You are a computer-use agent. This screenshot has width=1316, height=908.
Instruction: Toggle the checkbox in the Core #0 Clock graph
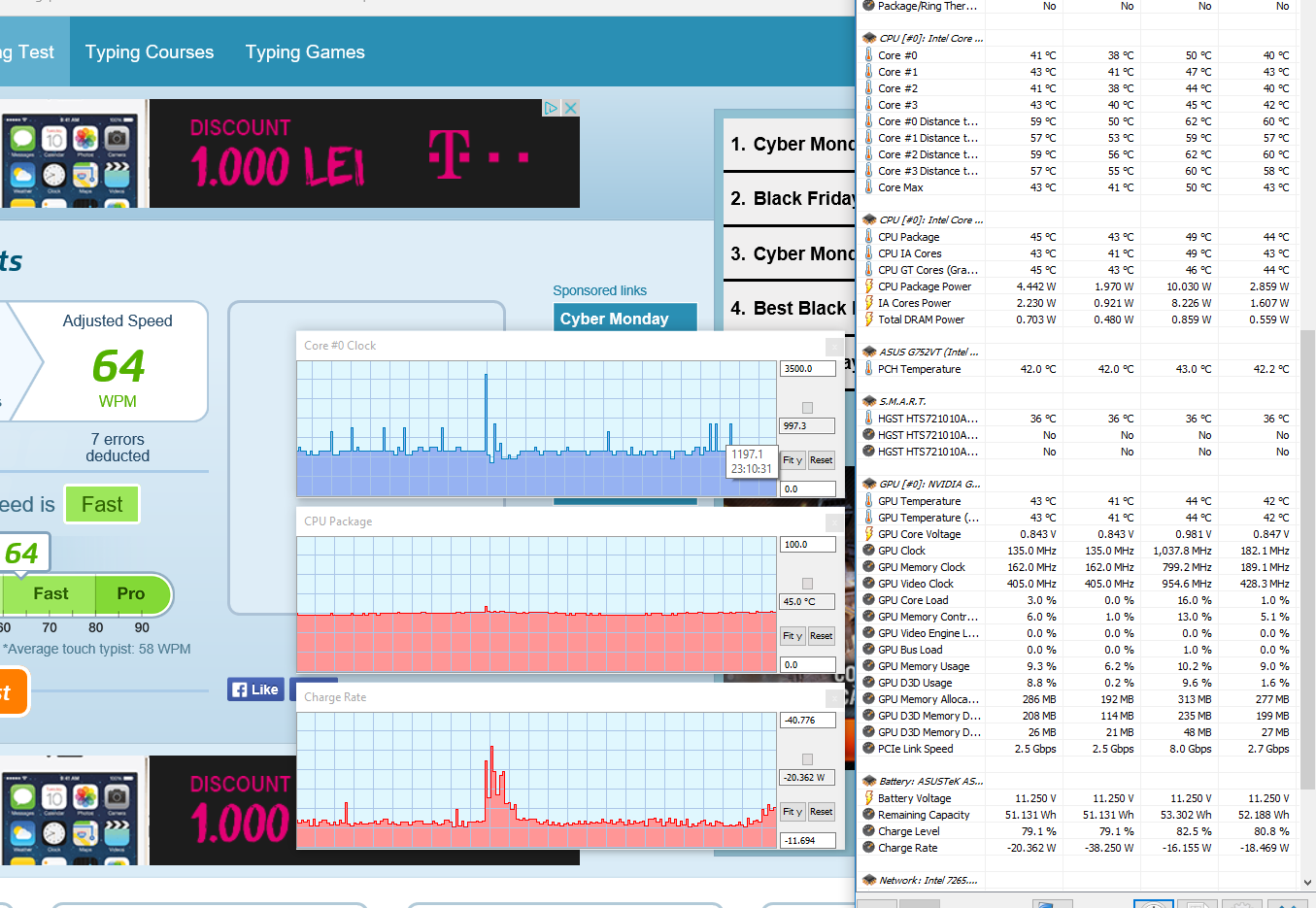(x=807, y=408)
